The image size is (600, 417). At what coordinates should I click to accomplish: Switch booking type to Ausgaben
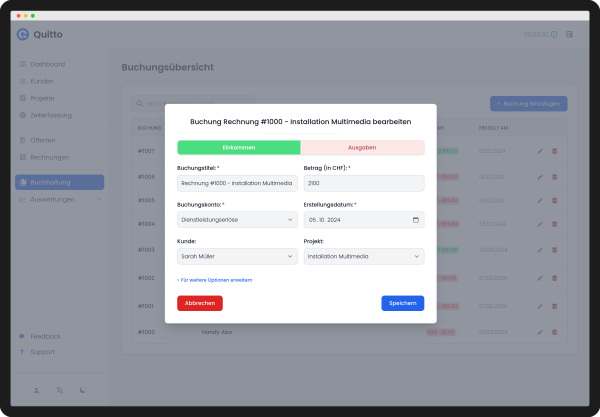pyautogui.click(x=362, y=147)
